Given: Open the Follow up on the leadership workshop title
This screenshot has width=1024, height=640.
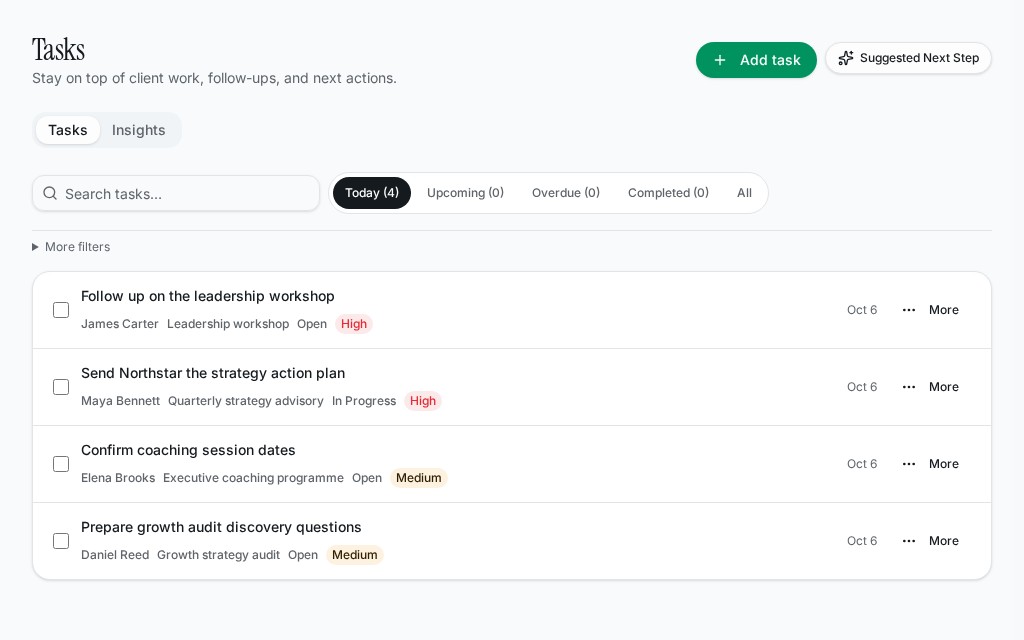Looking at the screenshot, I should coord(208,296).
